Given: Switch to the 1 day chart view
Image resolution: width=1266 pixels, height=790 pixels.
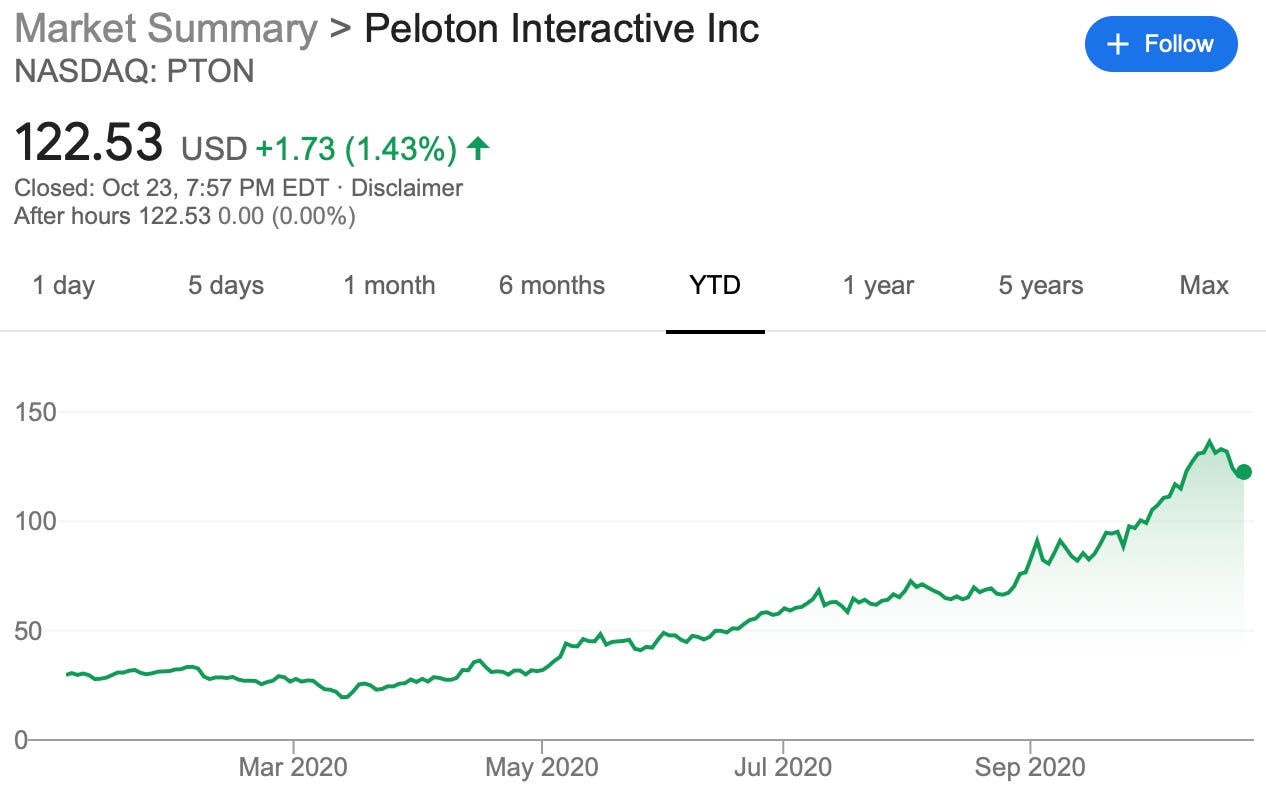Looking at the screenshot, I should 64,286.
